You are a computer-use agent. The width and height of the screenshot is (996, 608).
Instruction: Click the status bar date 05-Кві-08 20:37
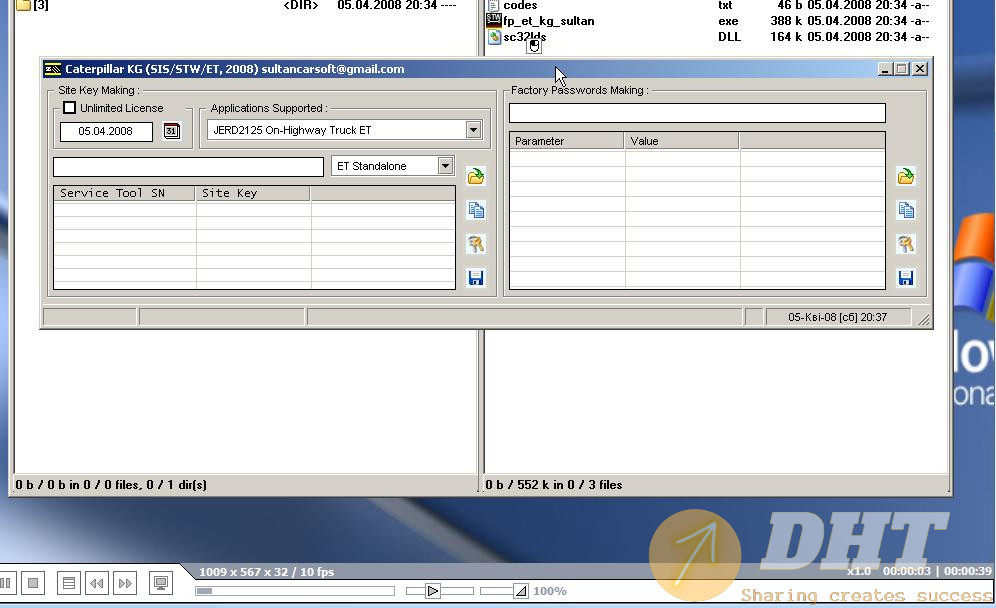(838, 317)
